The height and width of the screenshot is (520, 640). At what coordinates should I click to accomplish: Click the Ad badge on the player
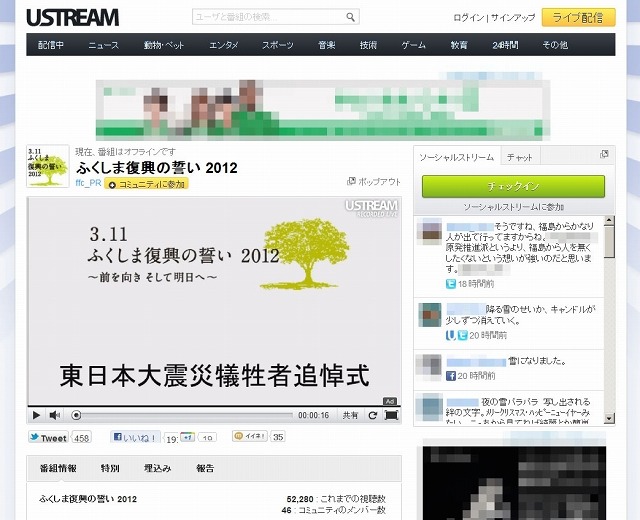390,401
